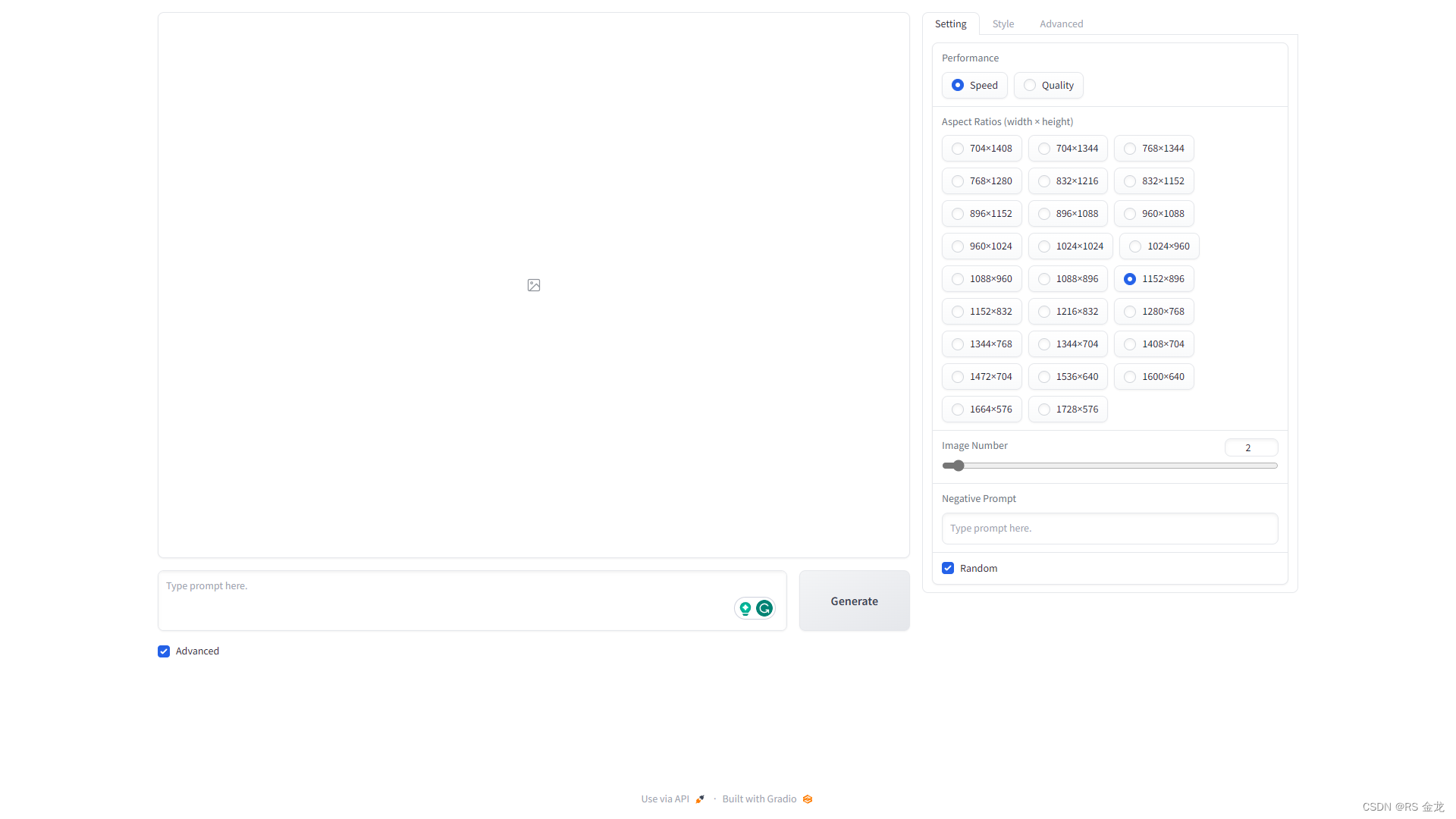Select the Quality performance option
The image size is (1456, 819).
click(1030, 86)
